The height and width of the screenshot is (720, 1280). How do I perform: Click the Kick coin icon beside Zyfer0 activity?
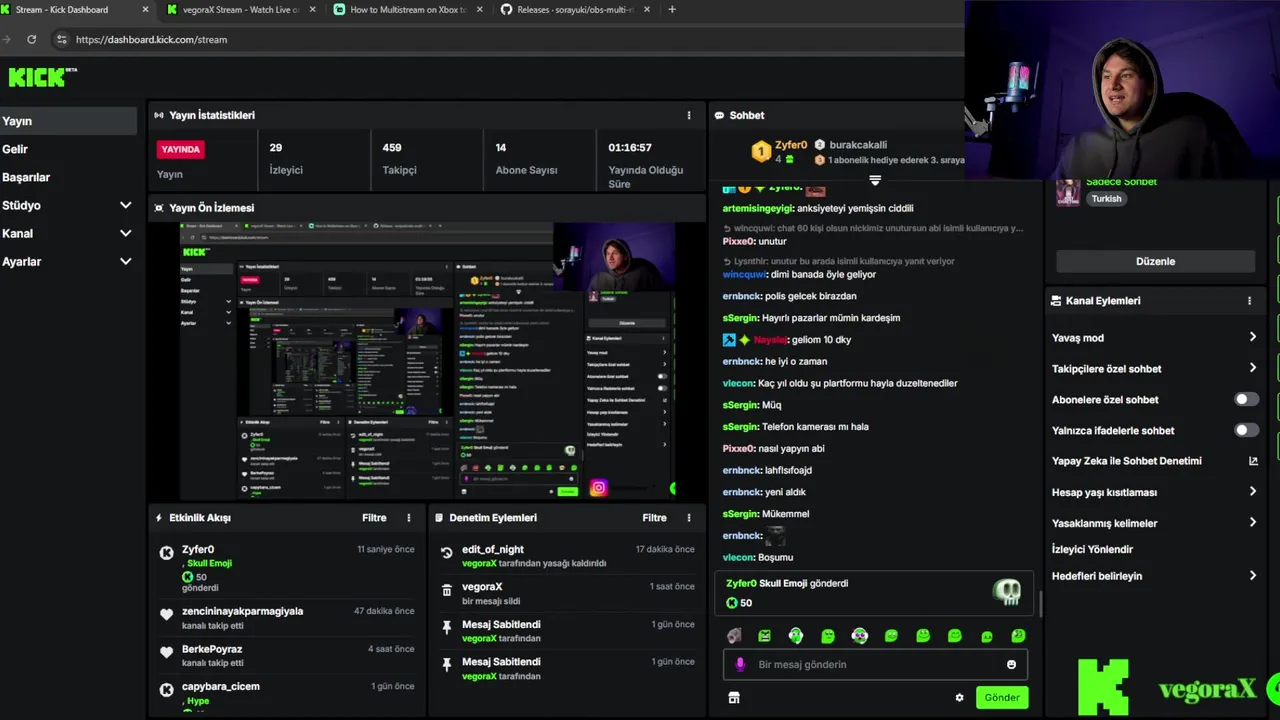(167, 553)
